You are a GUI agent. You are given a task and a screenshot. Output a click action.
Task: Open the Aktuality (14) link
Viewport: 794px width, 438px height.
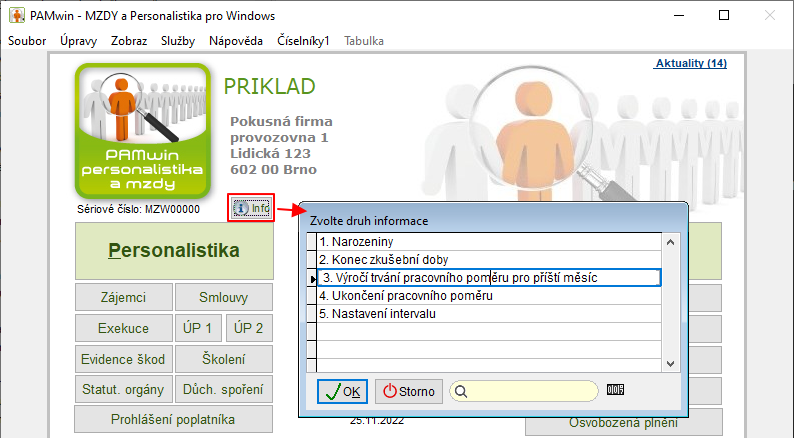[690, 63]
